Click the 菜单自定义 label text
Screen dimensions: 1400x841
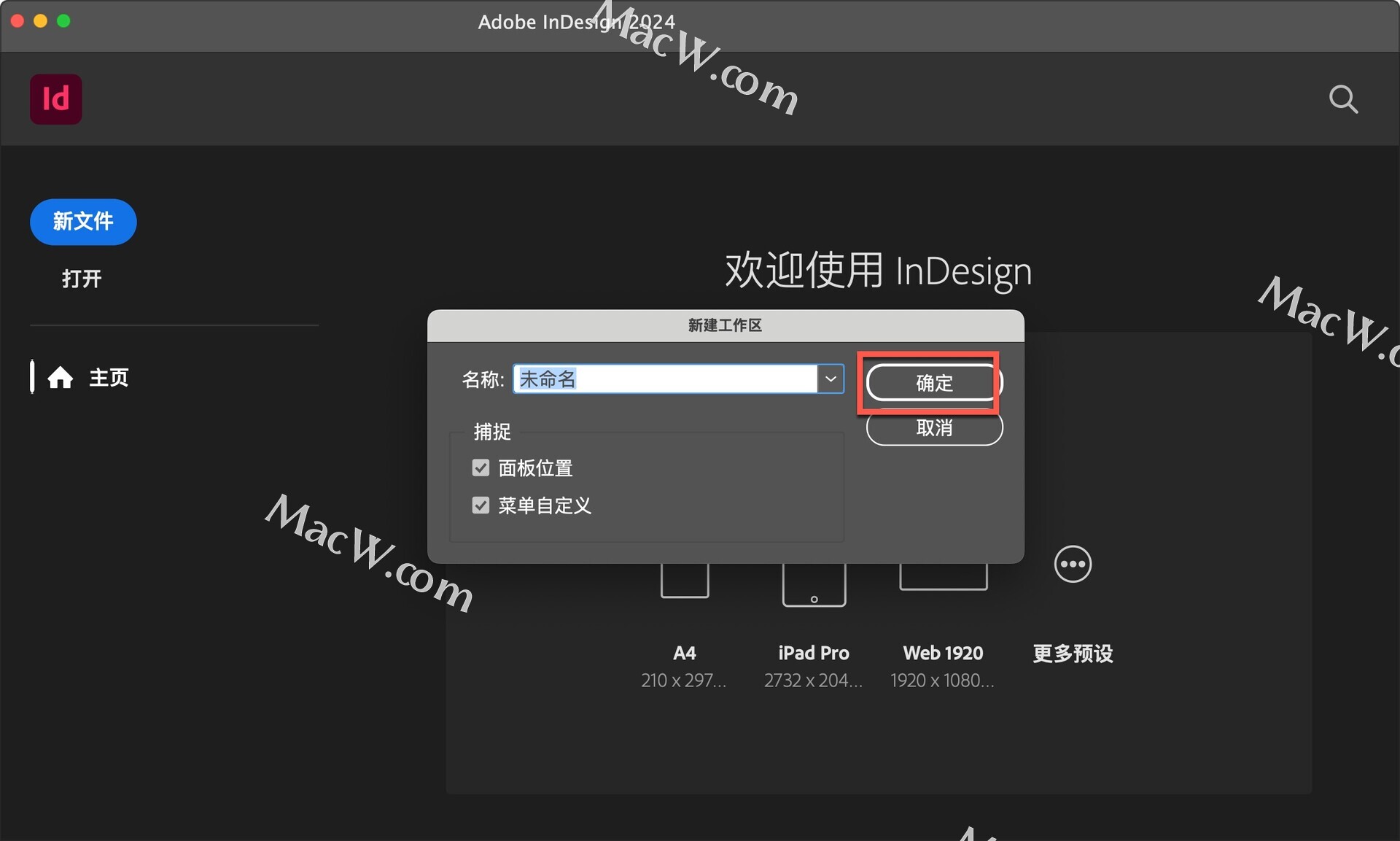[545, 505]
